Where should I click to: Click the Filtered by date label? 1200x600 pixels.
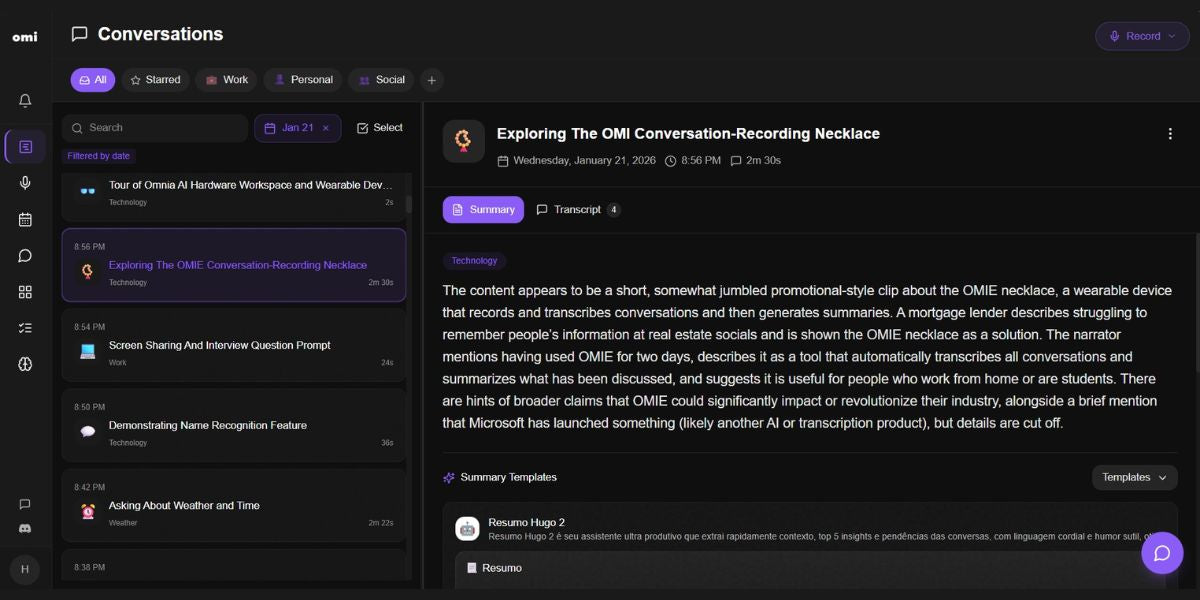[99, 156]
